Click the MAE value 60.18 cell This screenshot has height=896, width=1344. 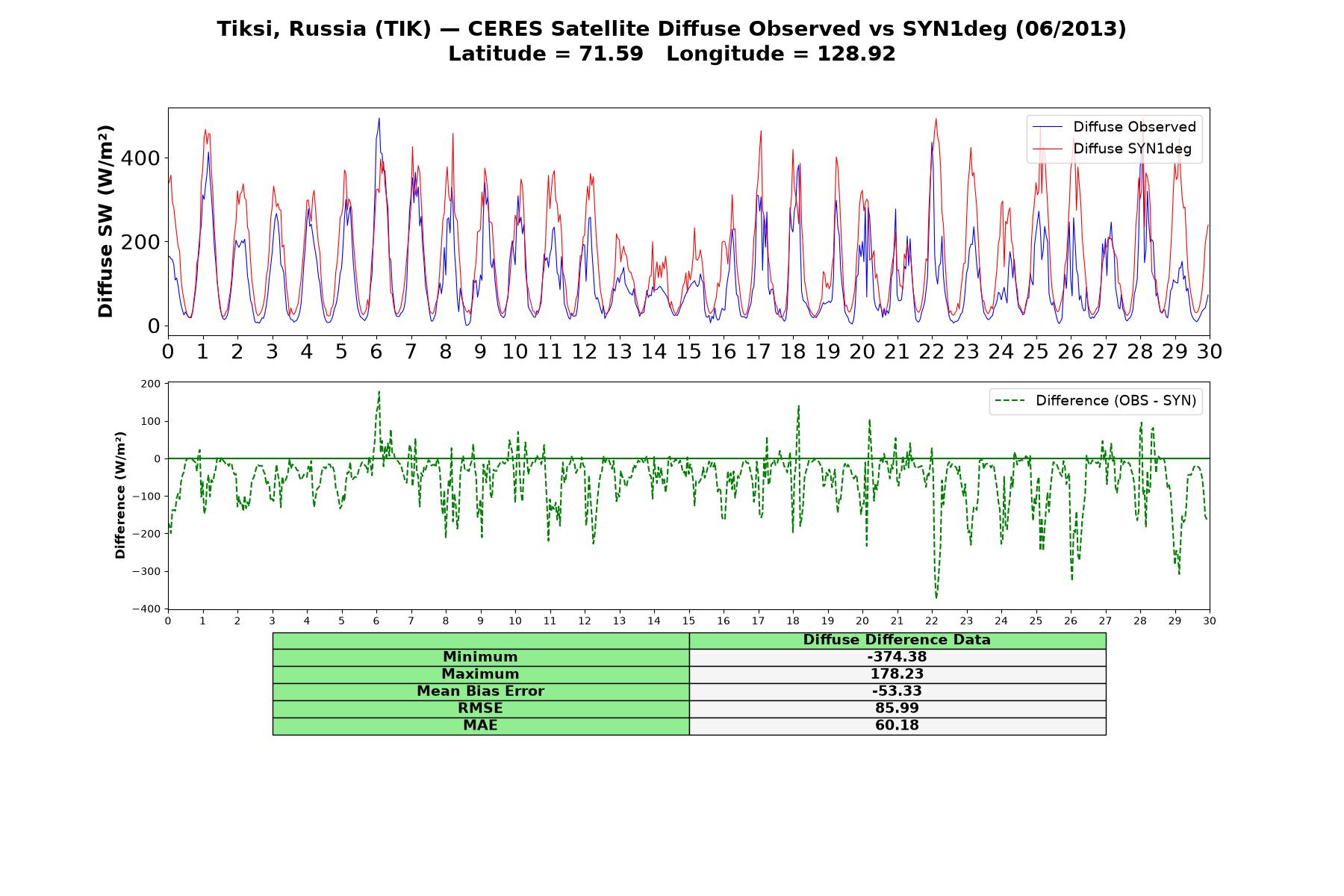[897, 726]
